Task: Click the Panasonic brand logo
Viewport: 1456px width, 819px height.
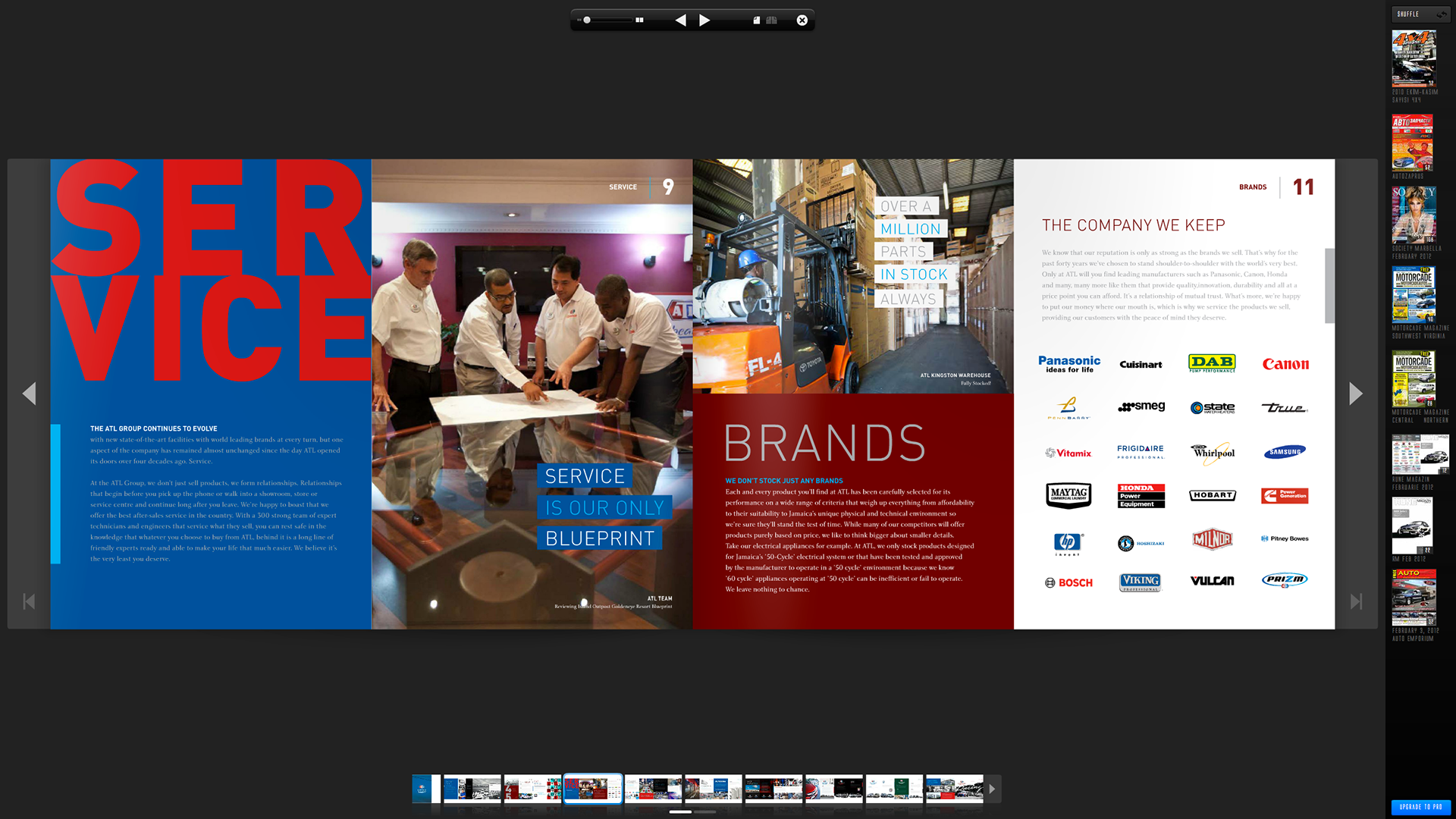Action: (x=1069, y=364)
